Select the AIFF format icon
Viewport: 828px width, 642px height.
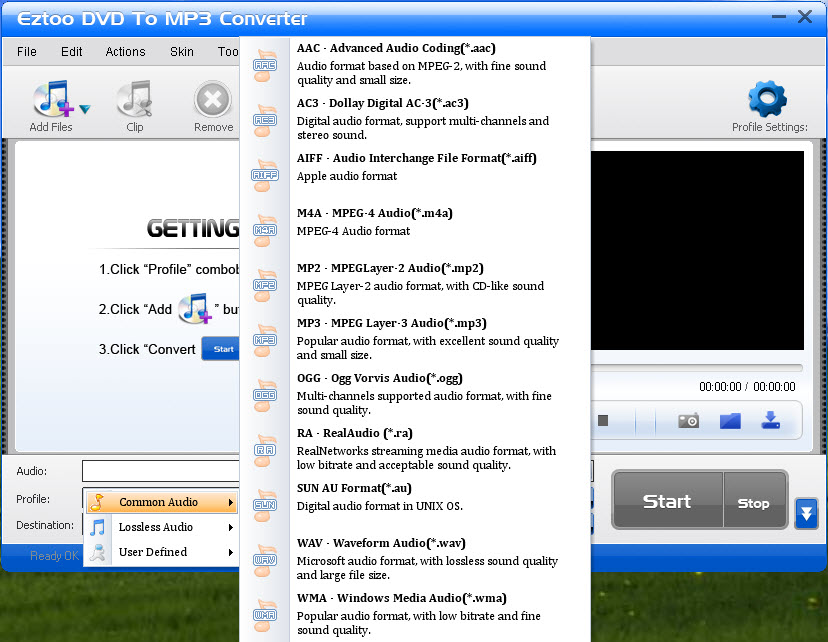click(265, 175)
